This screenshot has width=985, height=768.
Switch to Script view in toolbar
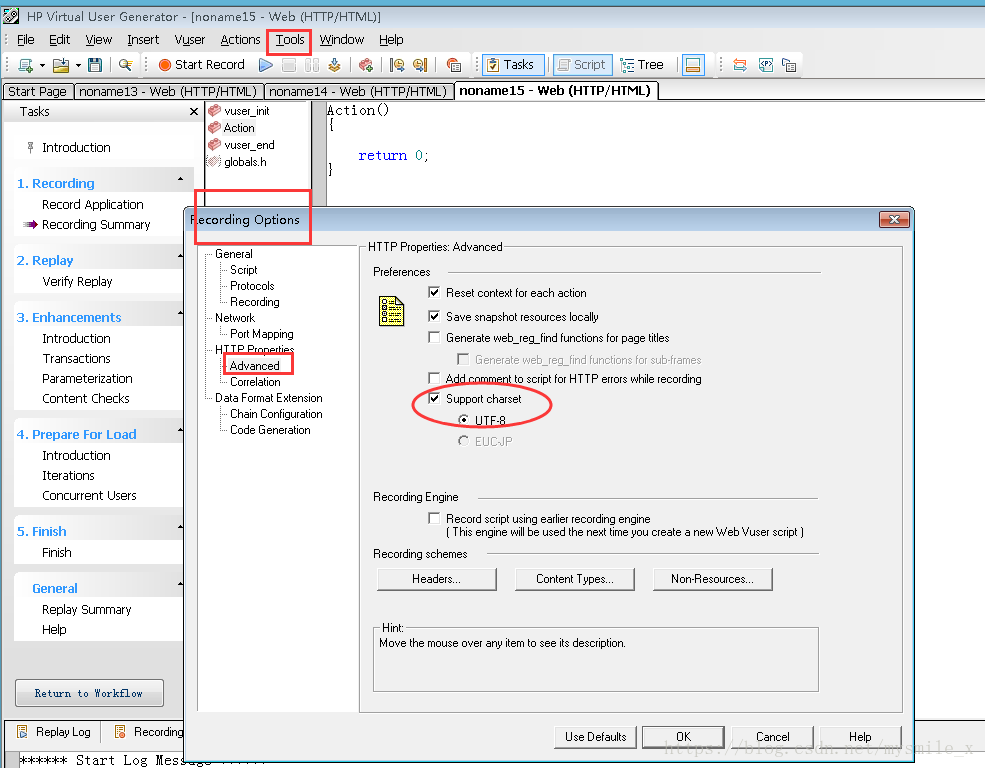(582, 65)
